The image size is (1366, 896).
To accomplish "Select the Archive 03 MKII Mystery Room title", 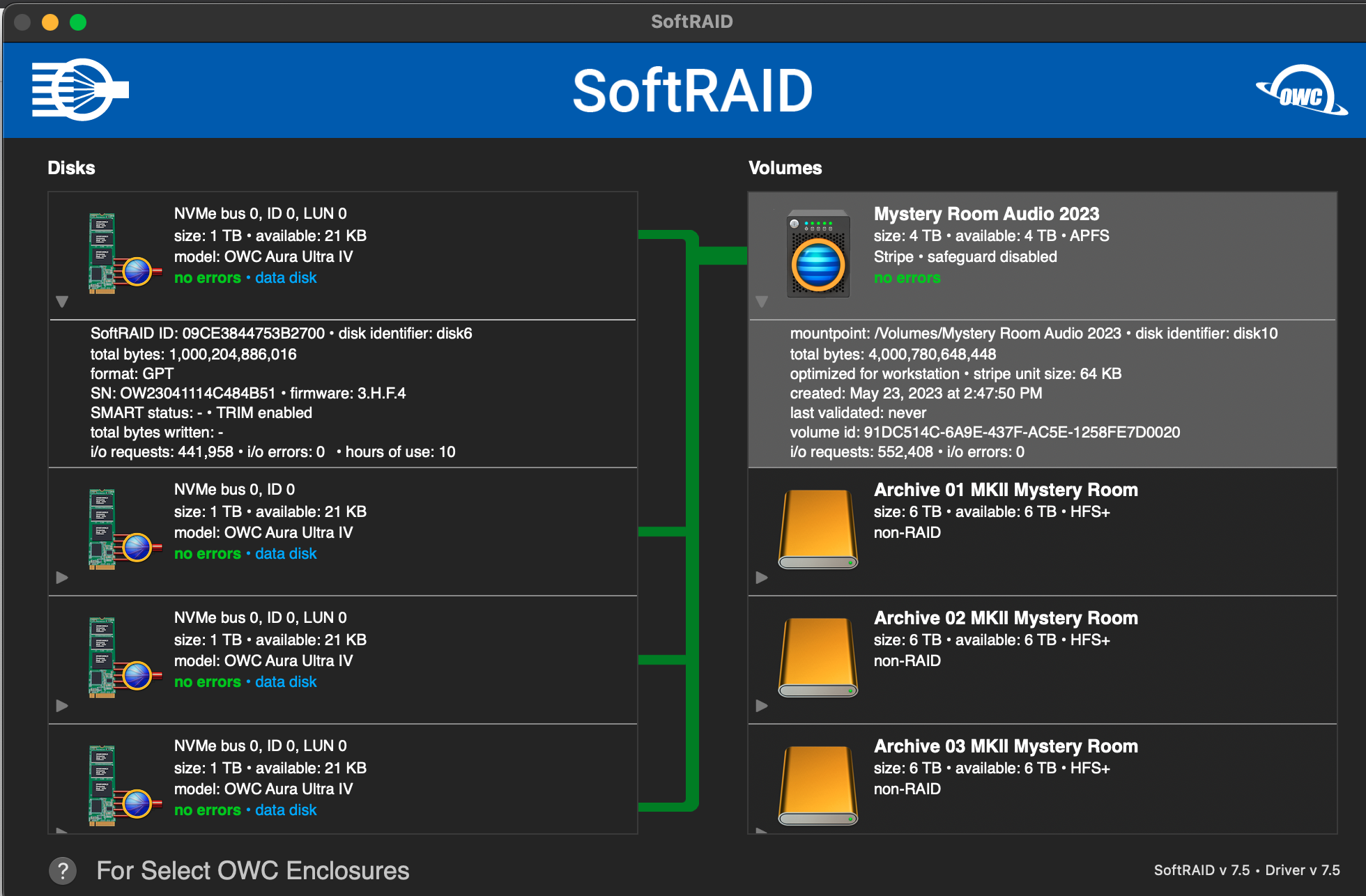I will tap(1006, 746).
